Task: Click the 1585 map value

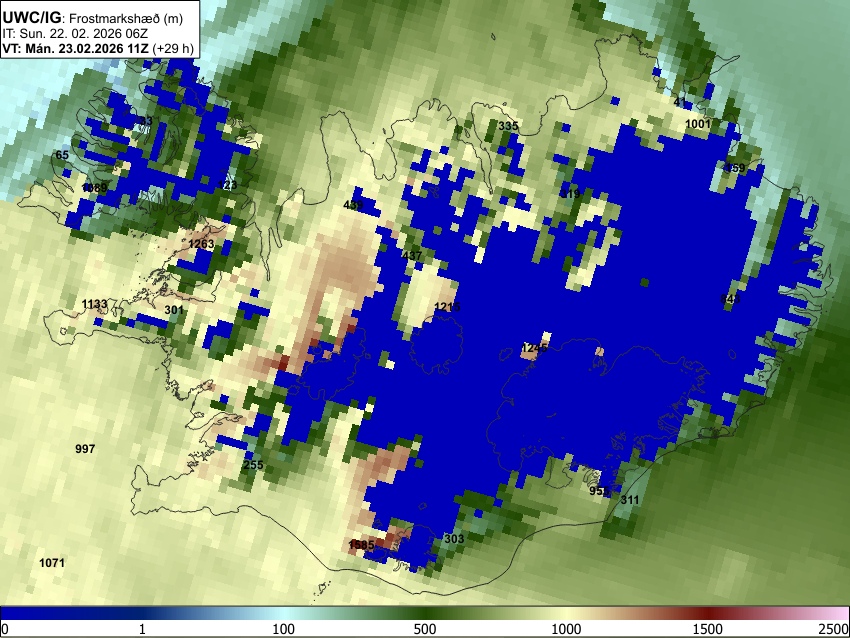Action: (x=361, y=545)
